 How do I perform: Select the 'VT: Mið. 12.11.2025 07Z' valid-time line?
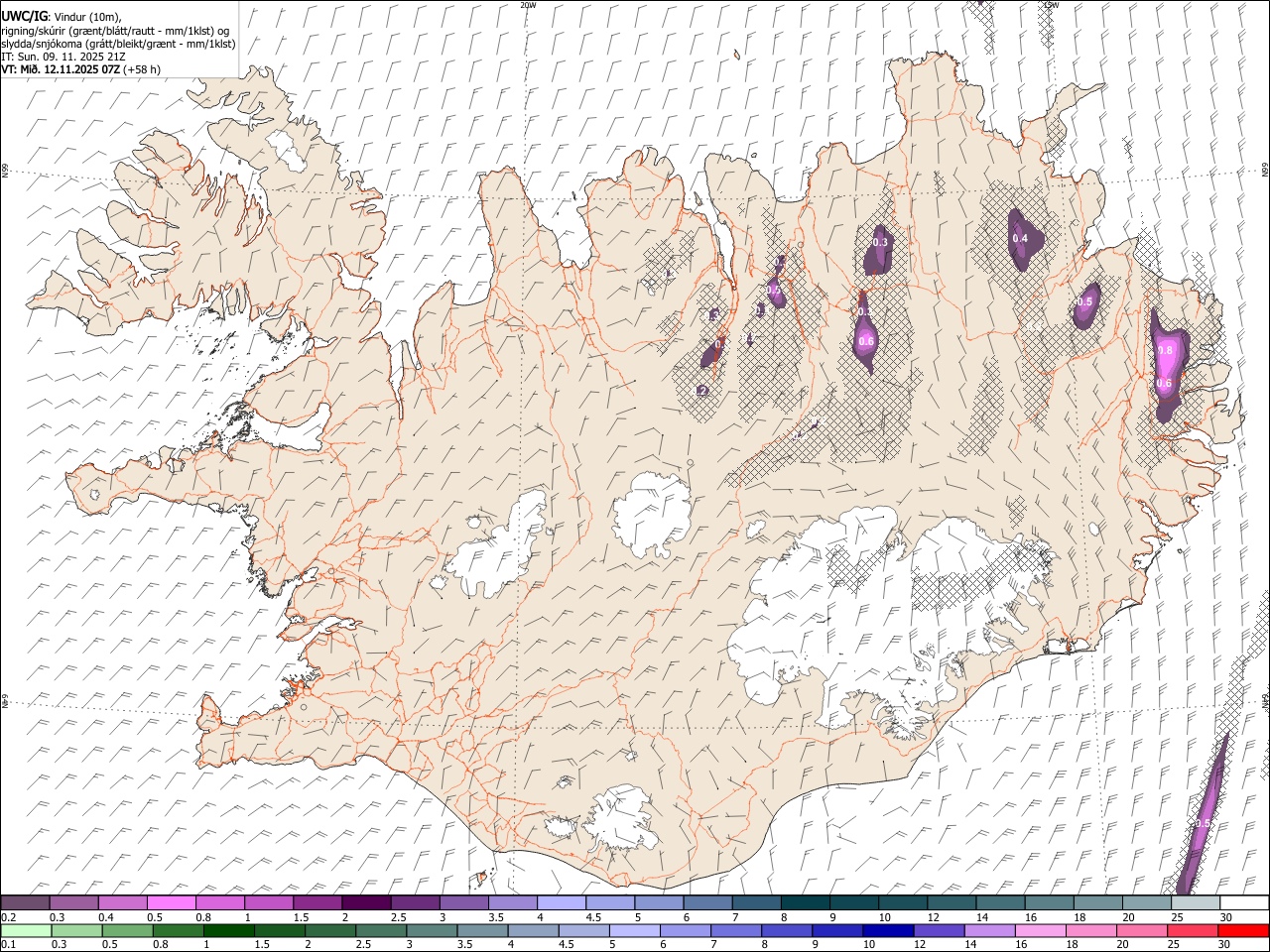tap(80, 69)
